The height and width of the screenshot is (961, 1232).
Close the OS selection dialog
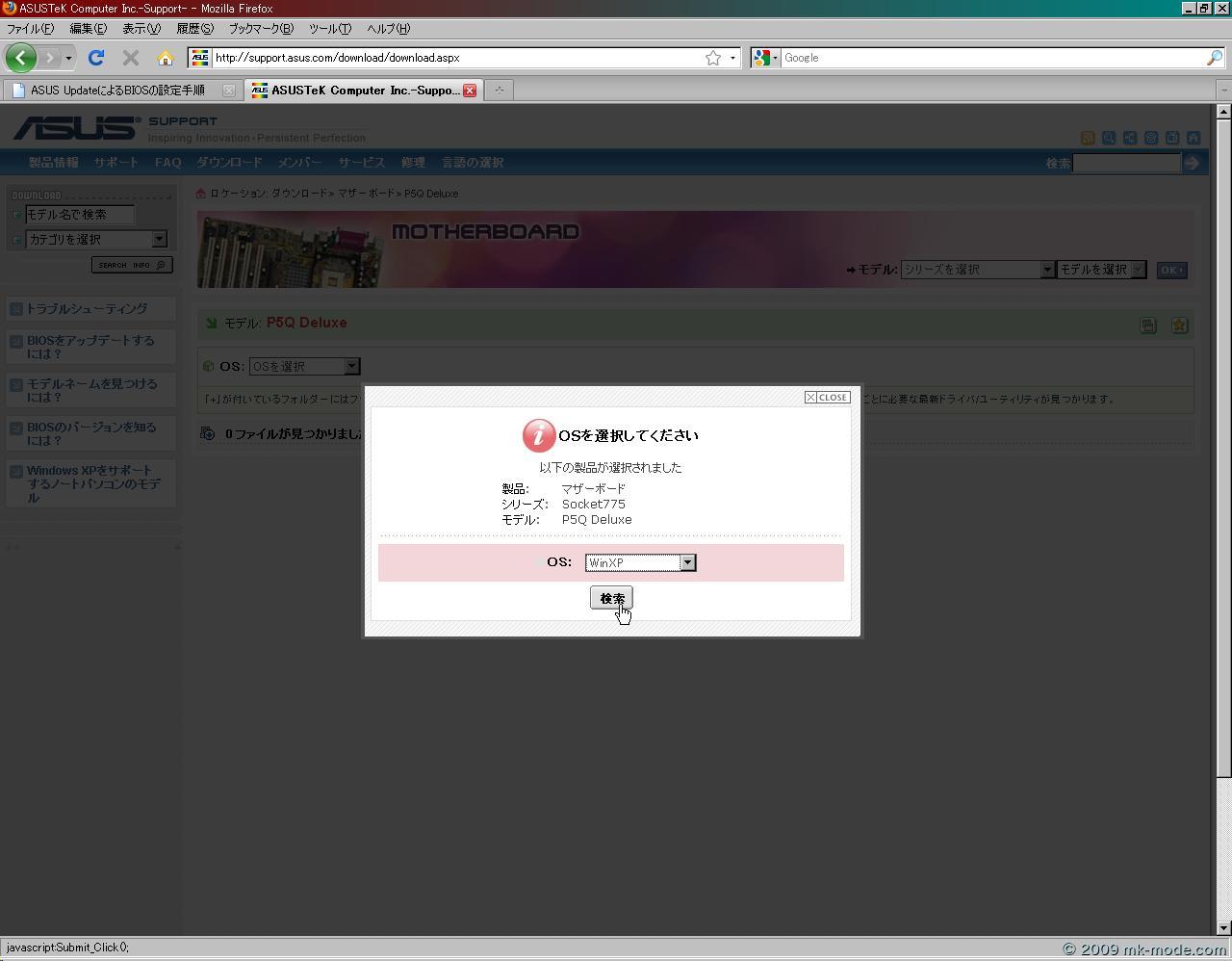827,397
